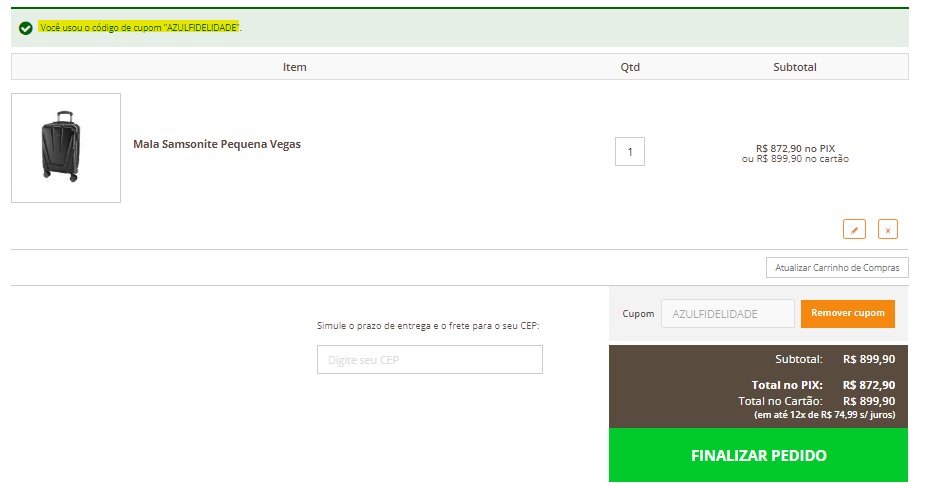Open the Samsonite suitcase product thumbnail
Screen dimensions: 939x488
66,148
